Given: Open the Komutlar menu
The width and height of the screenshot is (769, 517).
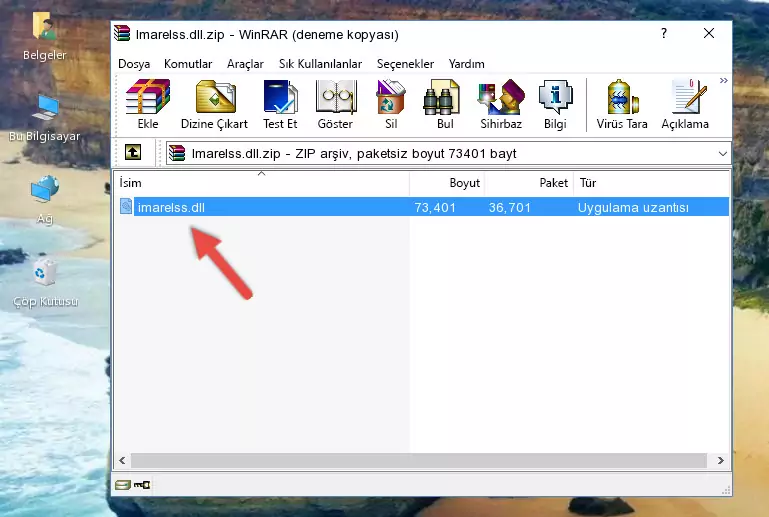Looking at the screenshot, I should (x=188, y=64).
